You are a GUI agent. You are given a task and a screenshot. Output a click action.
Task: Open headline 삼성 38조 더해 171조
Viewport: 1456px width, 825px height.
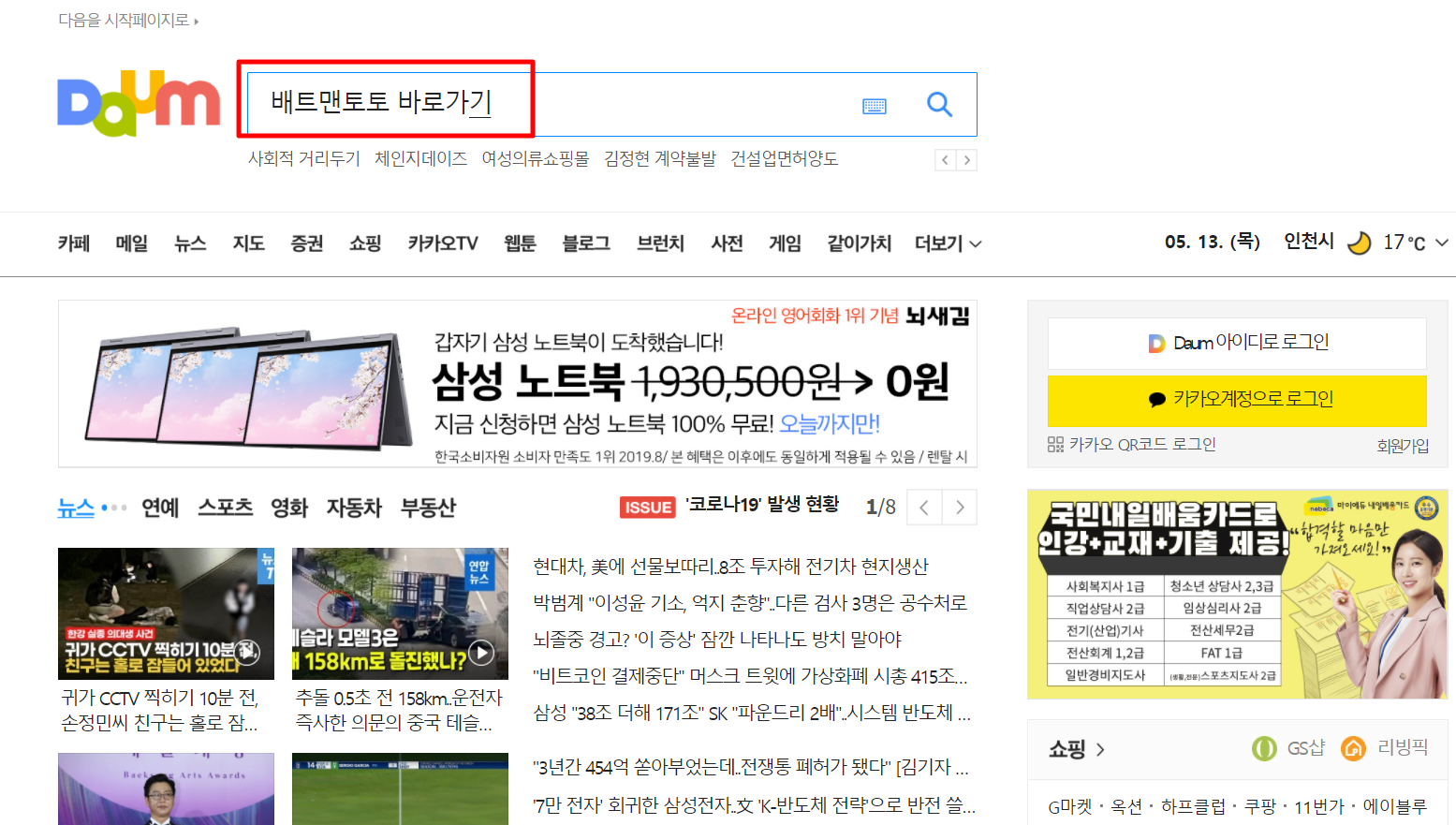[x=752, y=713]
